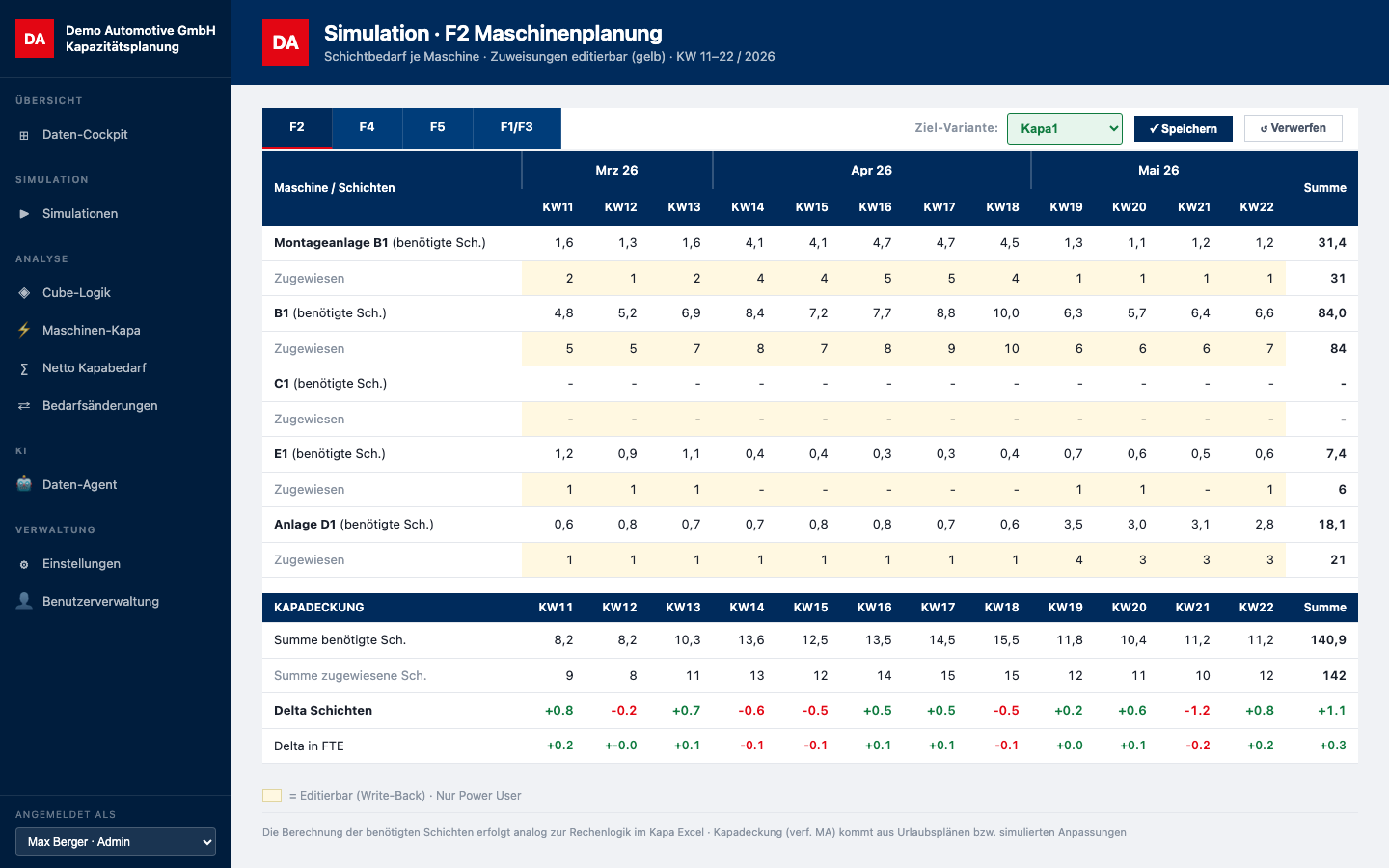The height and width of the screenshot is (868, 1389).
Task: Open Maschinen-Kapa view
Action: 116,330
